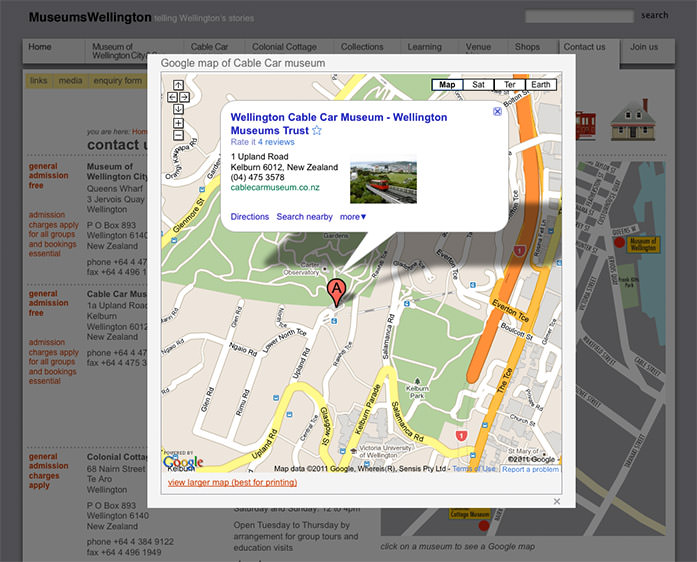The width and height of the screenshot is (697, 562).
Task: Select the enquiry form sub-tab
Action: (x=117, y=80)
